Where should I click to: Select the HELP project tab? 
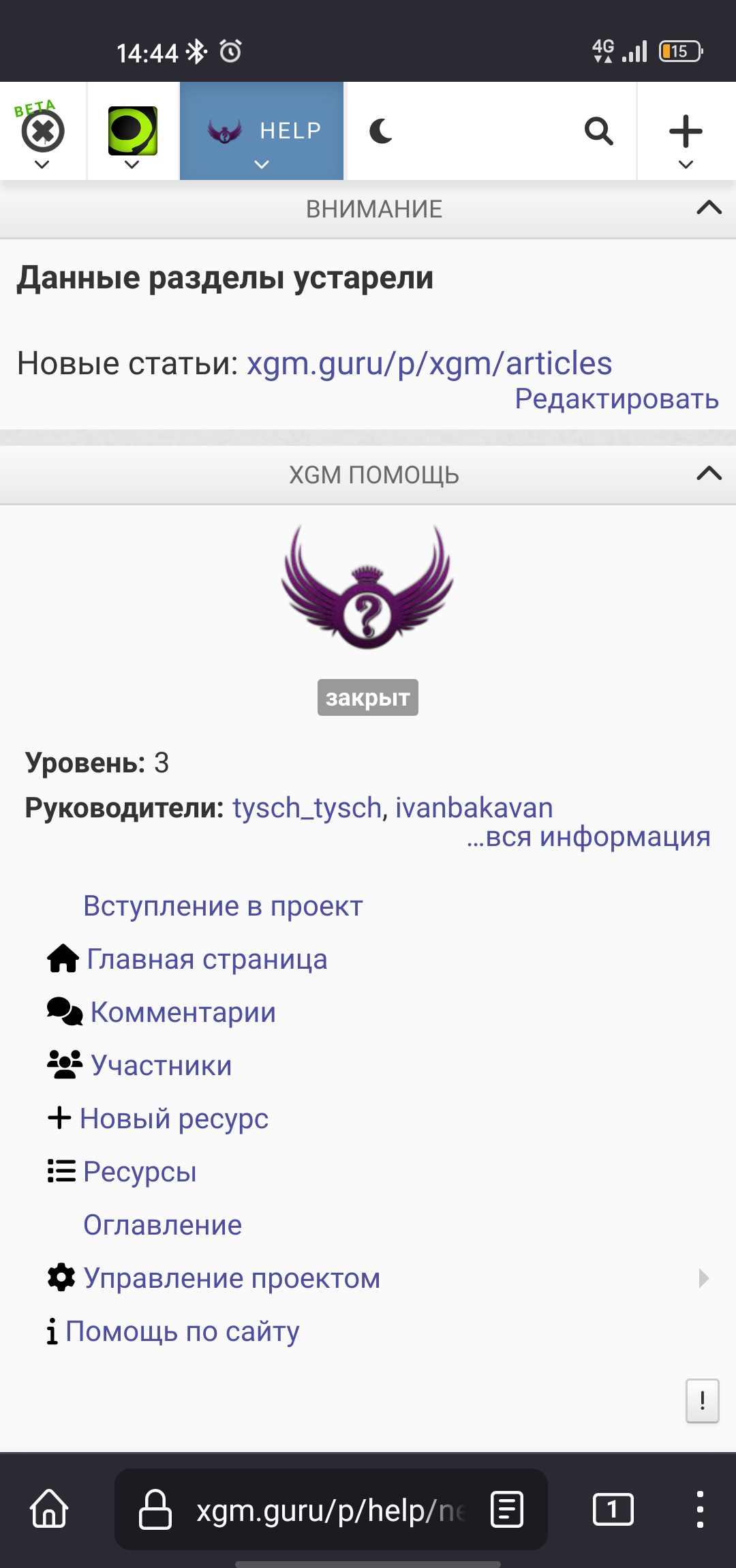click(262, 131)
